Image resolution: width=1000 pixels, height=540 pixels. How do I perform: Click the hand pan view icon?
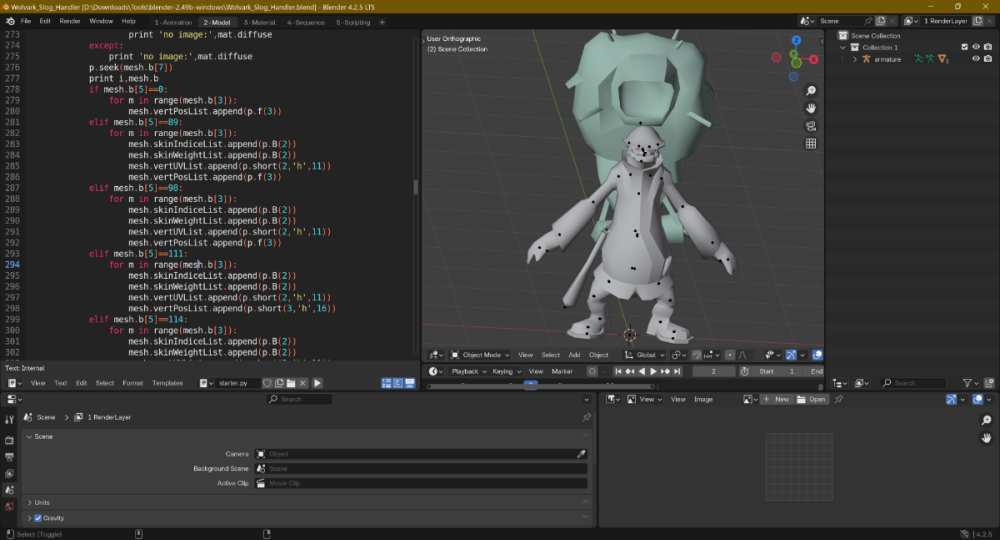pyautogui.click(x=811, y=108)
